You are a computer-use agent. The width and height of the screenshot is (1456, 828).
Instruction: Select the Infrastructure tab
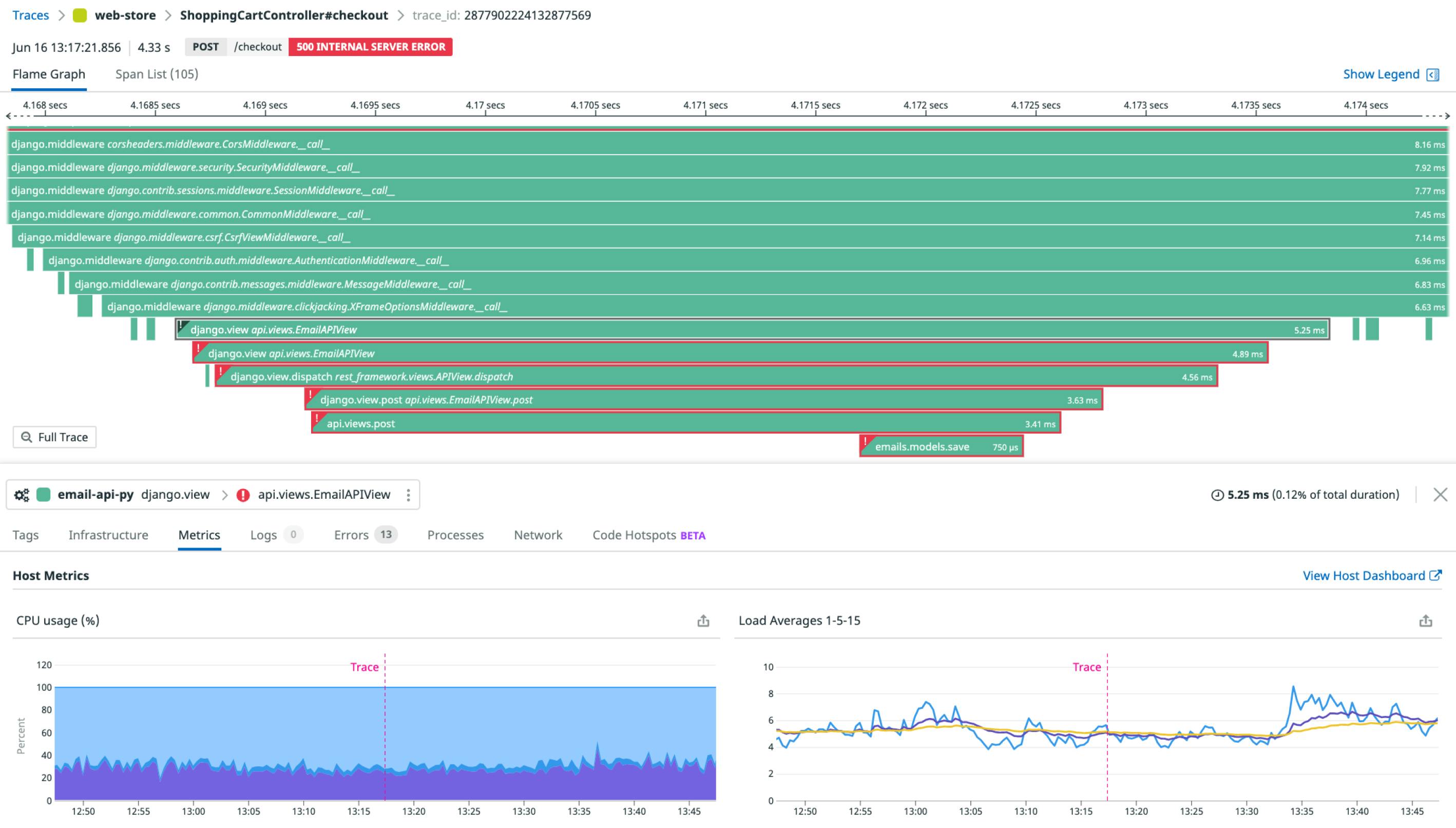[108, 535]
